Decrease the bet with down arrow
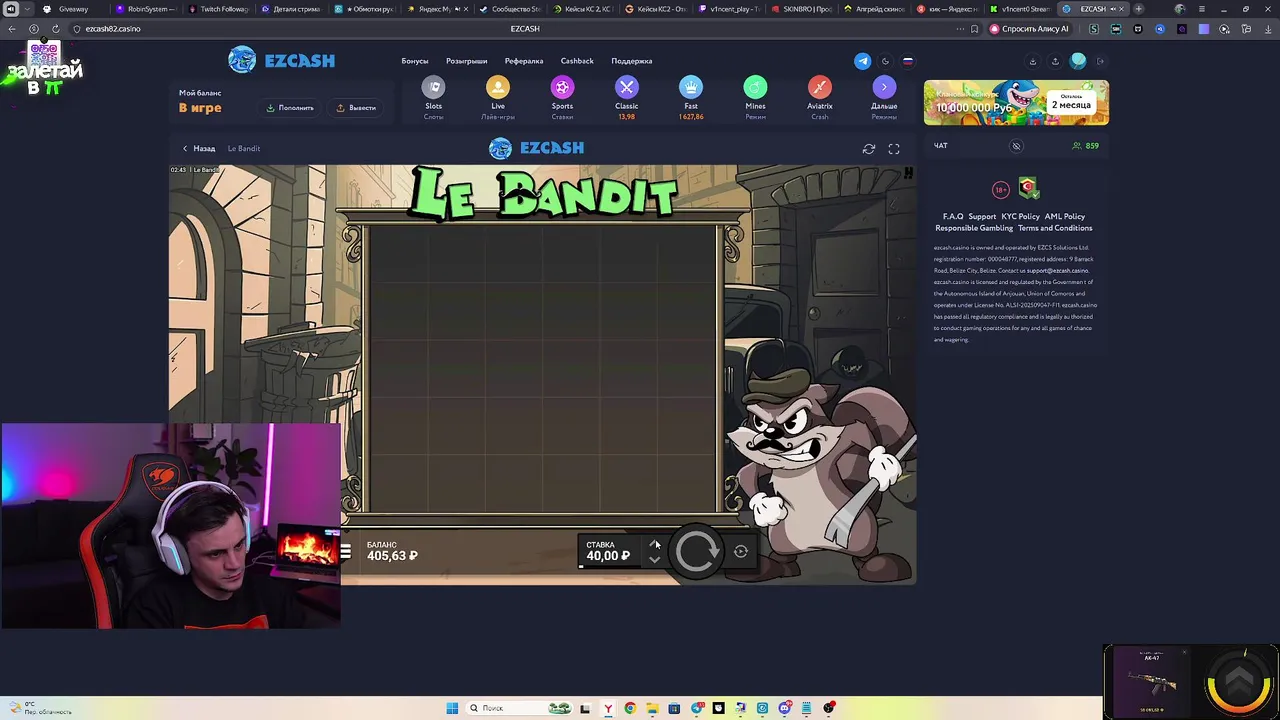 coord(655,559)
